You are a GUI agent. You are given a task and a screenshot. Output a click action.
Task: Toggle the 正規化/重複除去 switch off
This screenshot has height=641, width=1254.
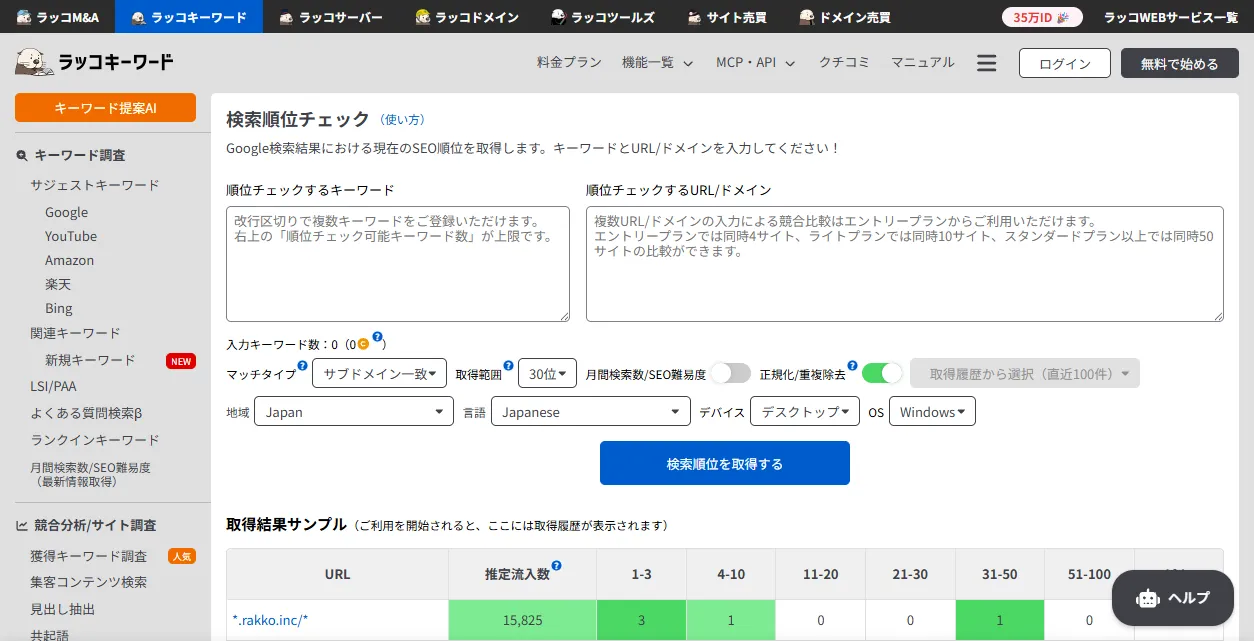point(883,373)
